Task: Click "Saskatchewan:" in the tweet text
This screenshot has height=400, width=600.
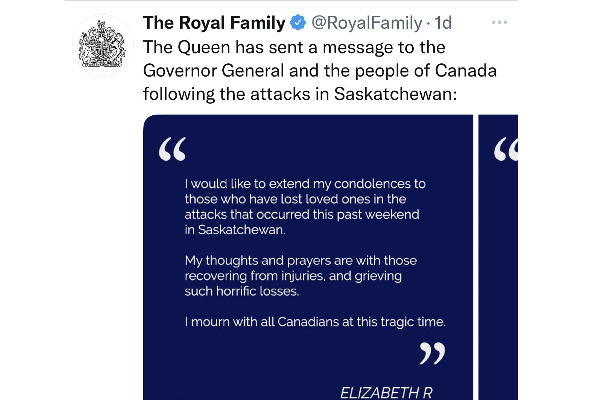Action: click(395, 94)
